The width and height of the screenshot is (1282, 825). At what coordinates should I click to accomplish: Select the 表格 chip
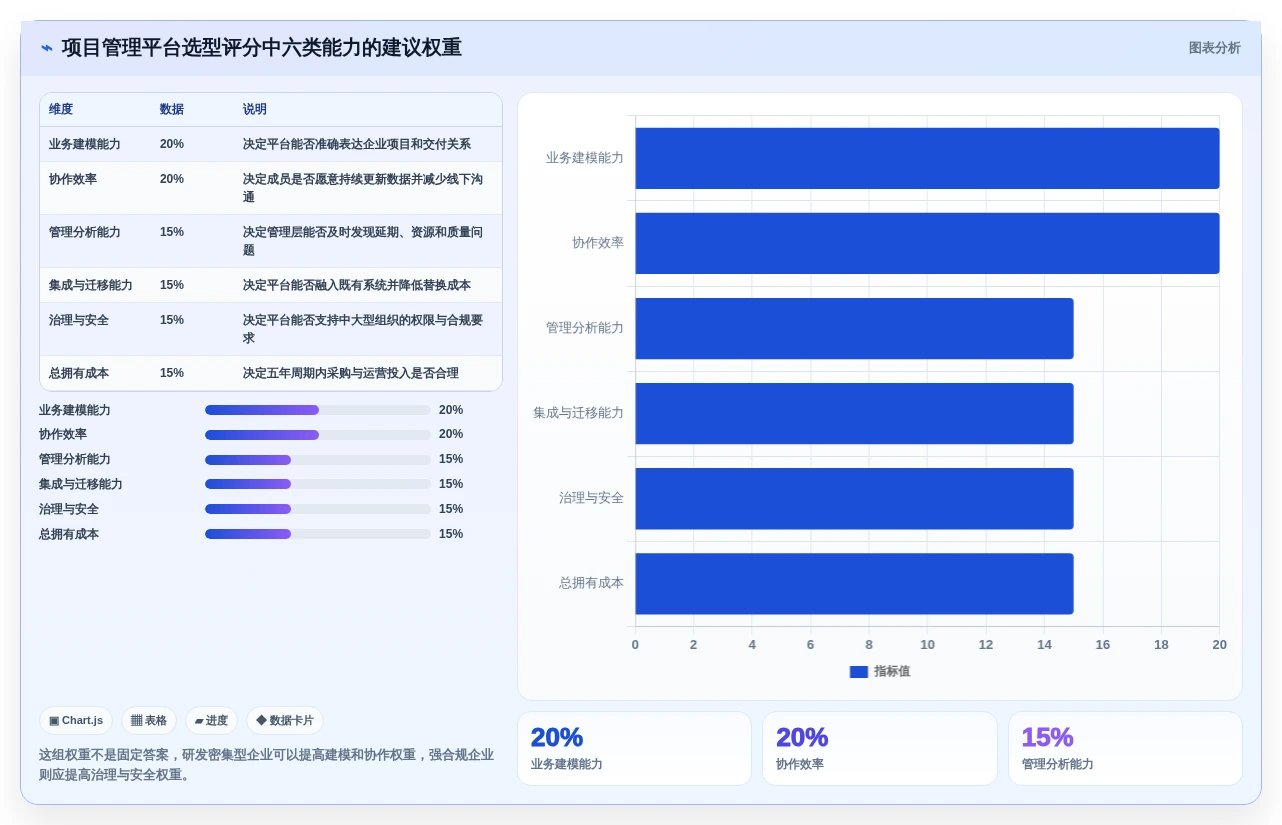(149, 720)
